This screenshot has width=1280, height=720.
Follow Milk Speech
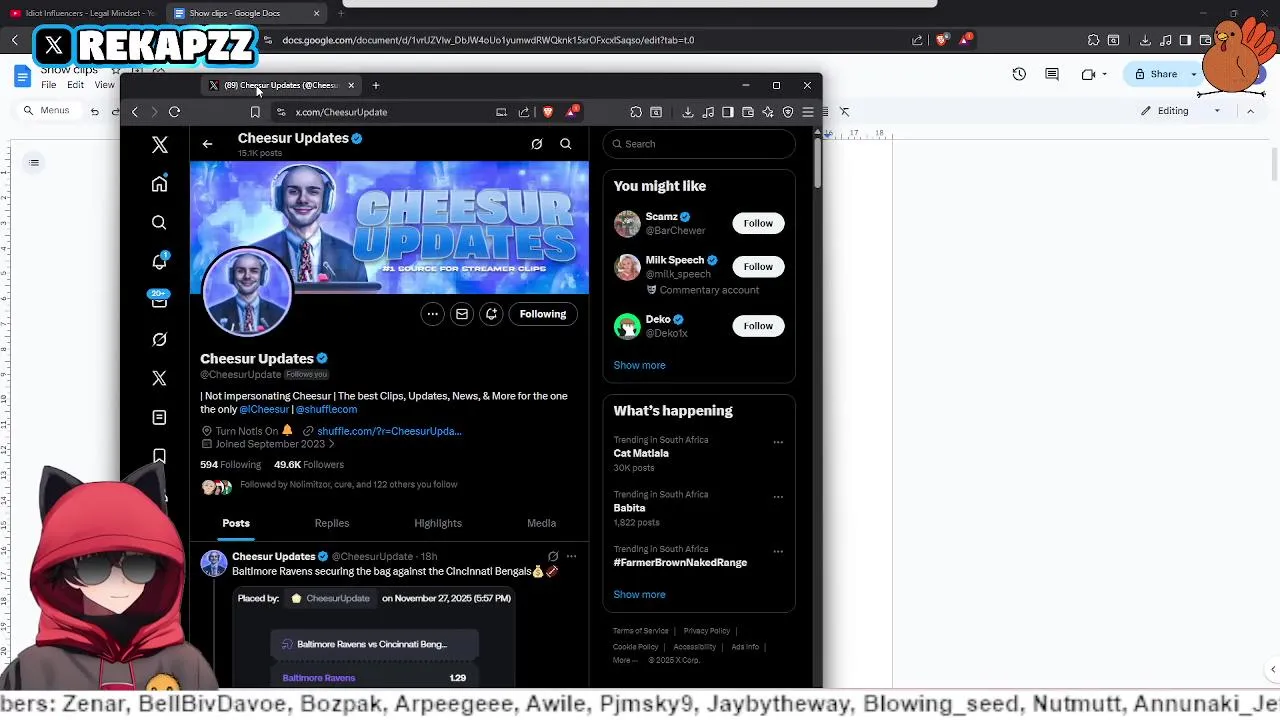pos(758,267)
